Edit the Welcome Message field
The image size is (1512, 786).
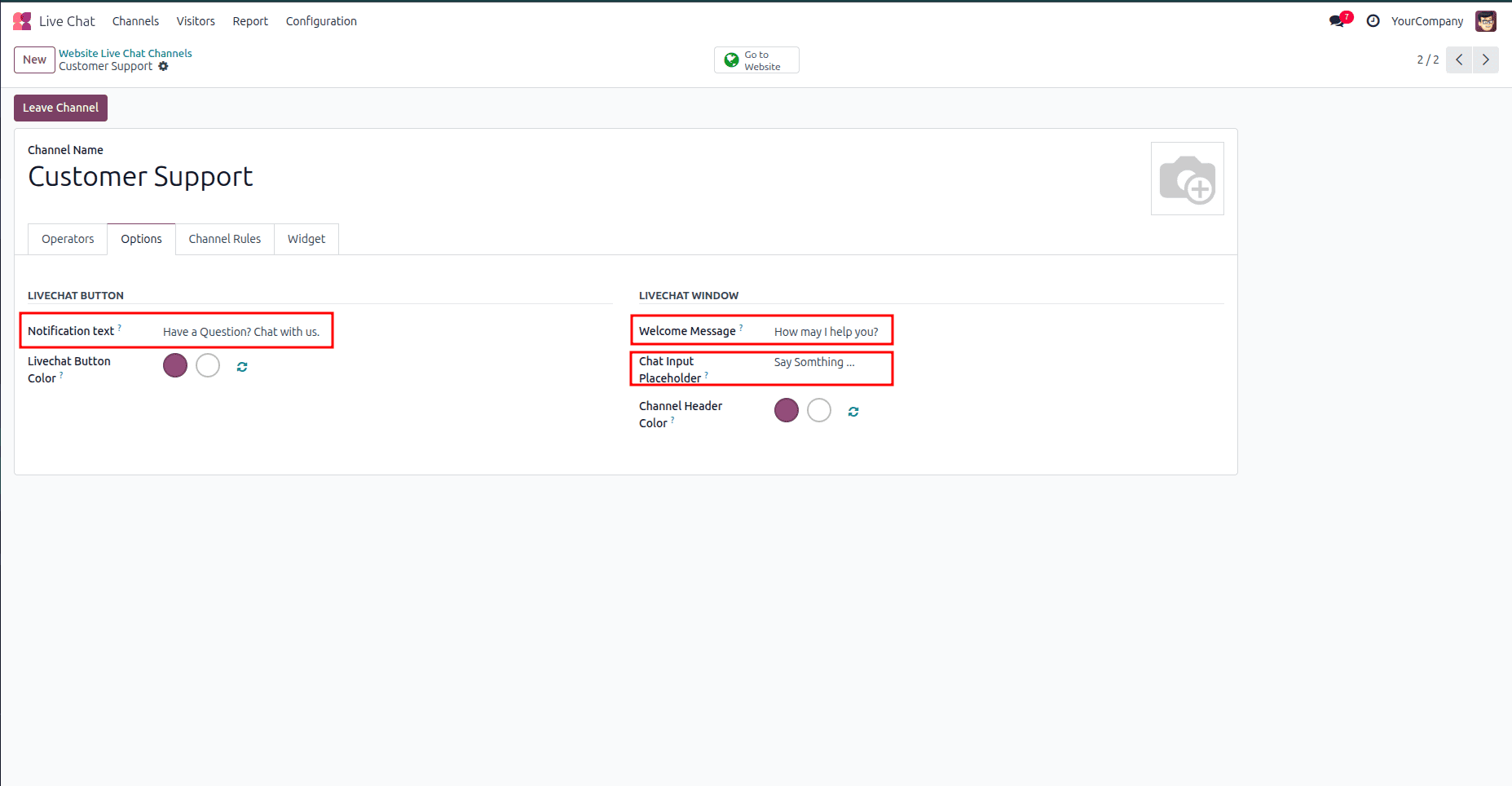[x=826, y=331]
